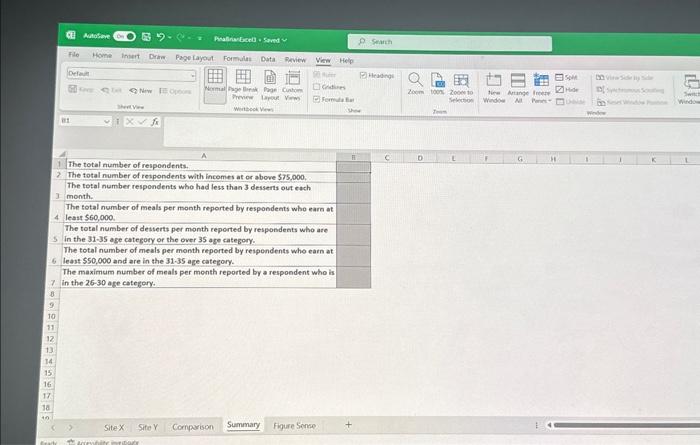This screenshot has height=445, width=700.
Task: Expand the Sheet View Default dropdown
Action: [192, 75]
